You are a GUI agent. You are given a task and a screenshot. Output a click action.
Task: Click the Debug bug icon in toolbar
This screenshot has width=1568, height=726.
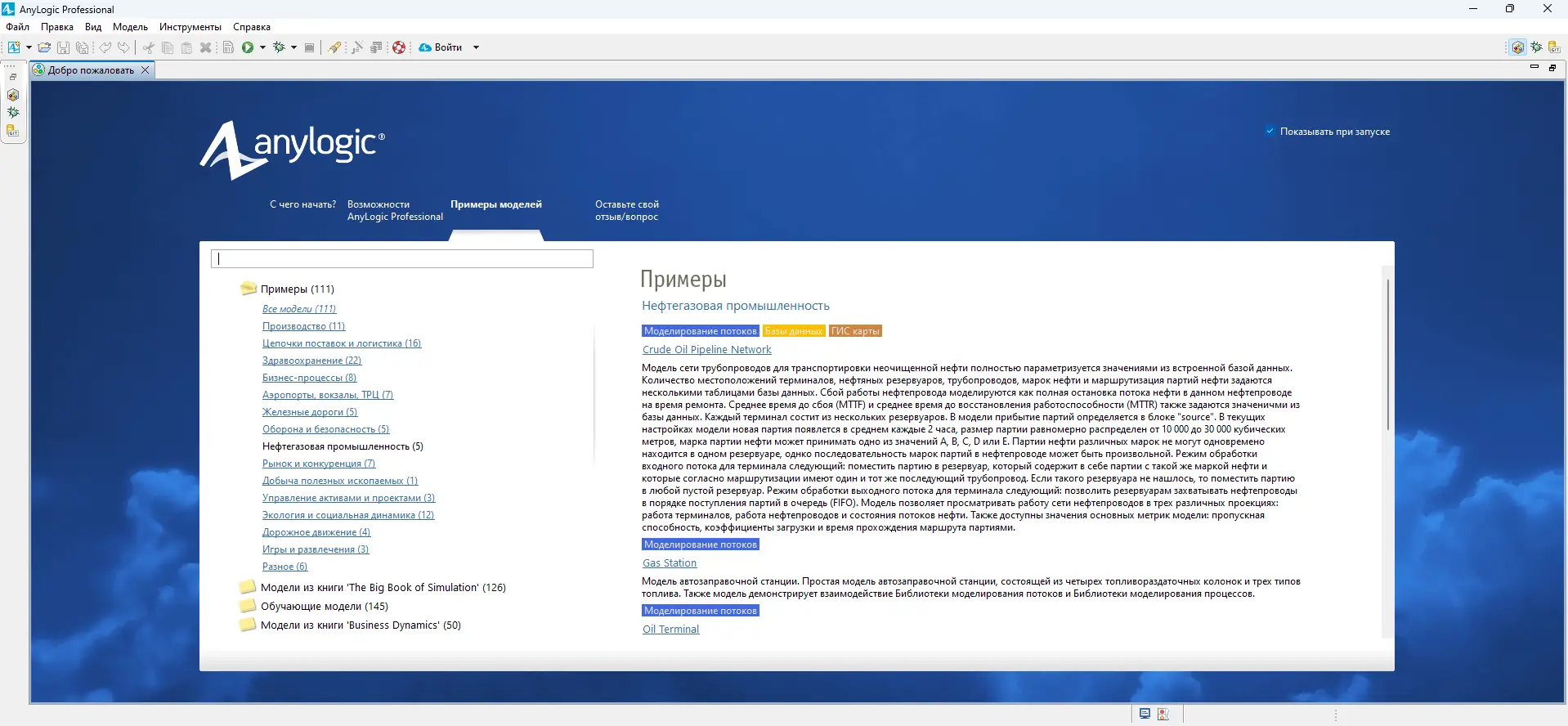[280, 47]
